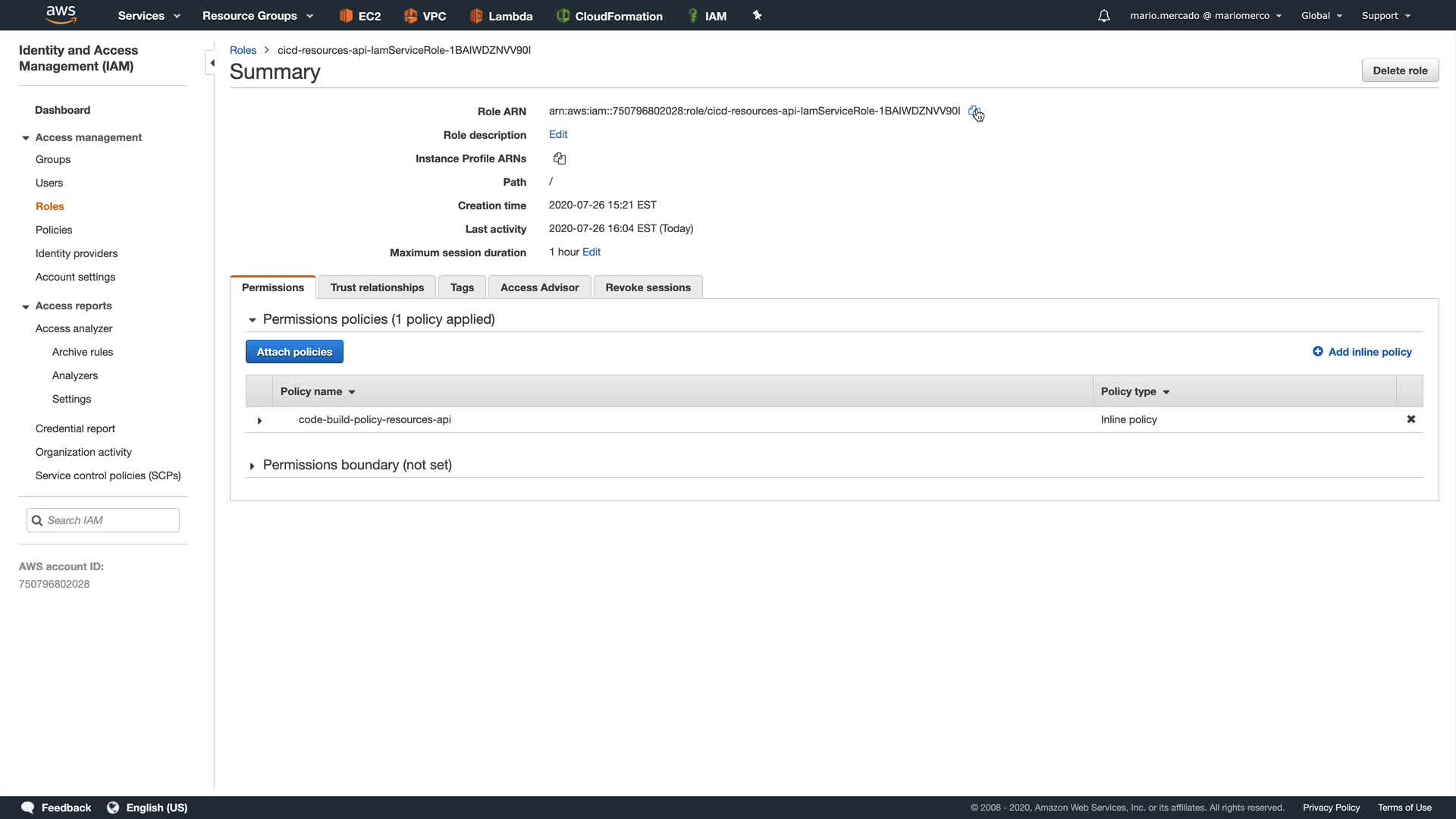This screenshot has height=819, width=1456.
Task: Expand the code-build-policy-resources-api policy row
Action: coord(259,420)
